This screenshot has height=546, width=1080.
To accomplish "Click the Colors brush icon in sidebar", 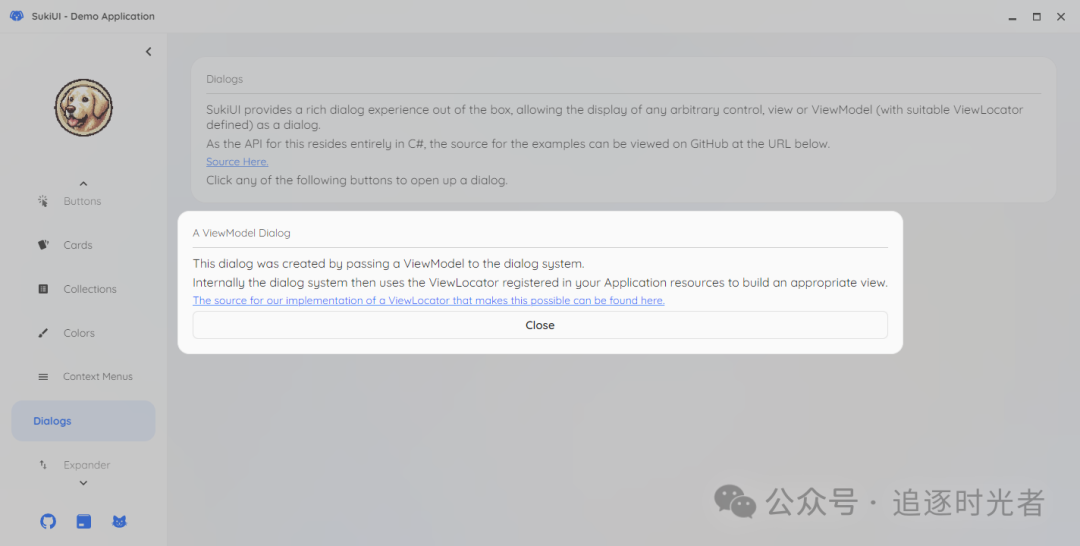I will 43,333.
